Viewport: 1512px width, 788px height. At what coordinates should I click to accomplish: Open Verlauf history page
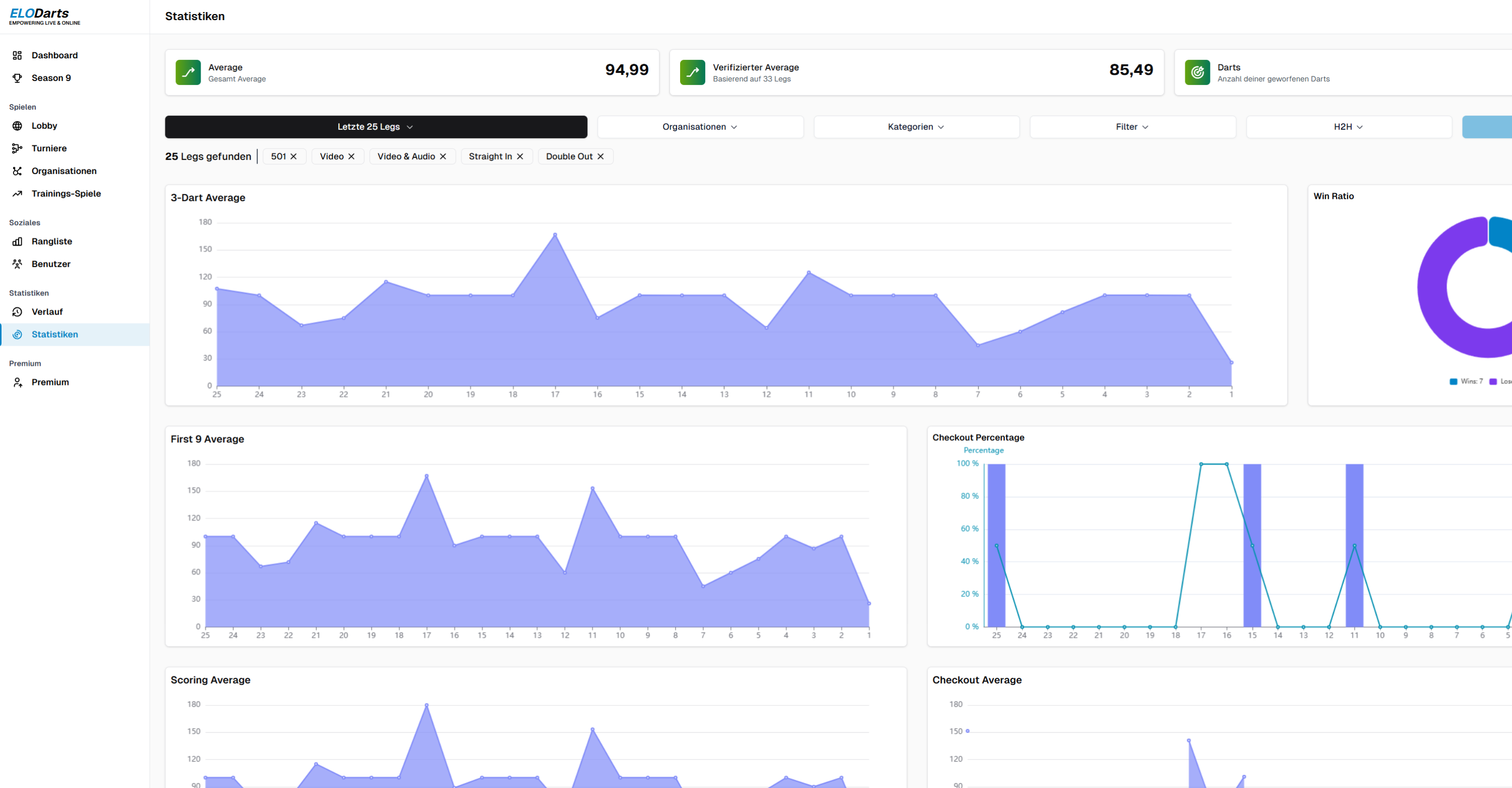click(x=74, y=312)
